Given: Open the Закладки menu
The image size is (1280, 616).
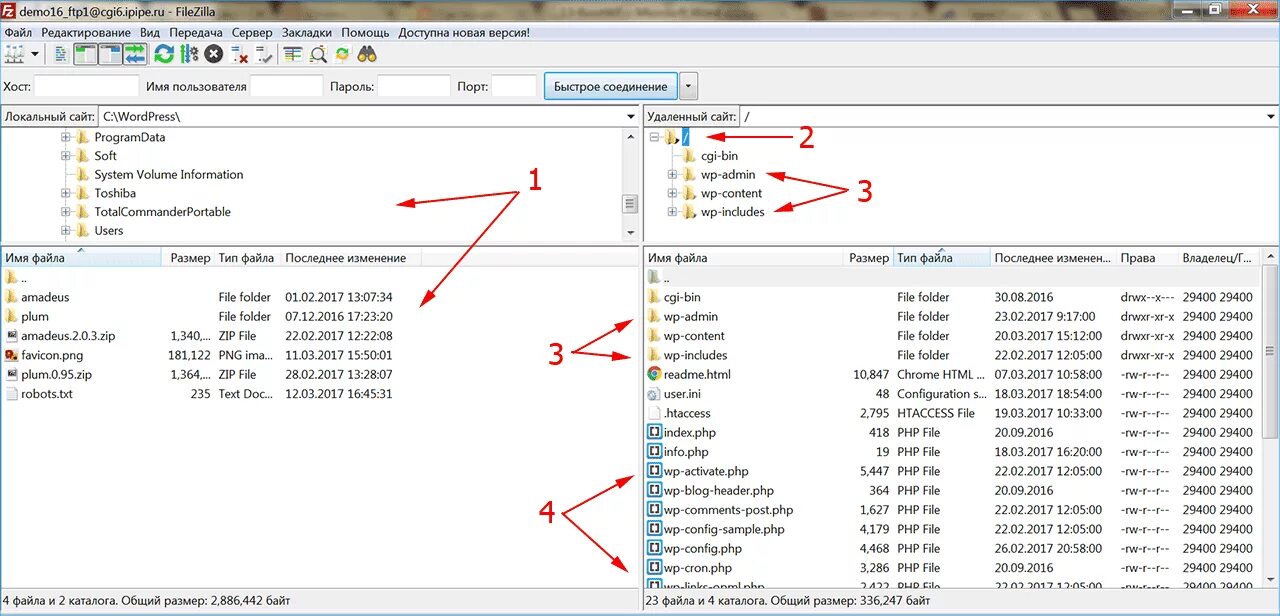Looking at the screenshot, I should coord(307,32).
